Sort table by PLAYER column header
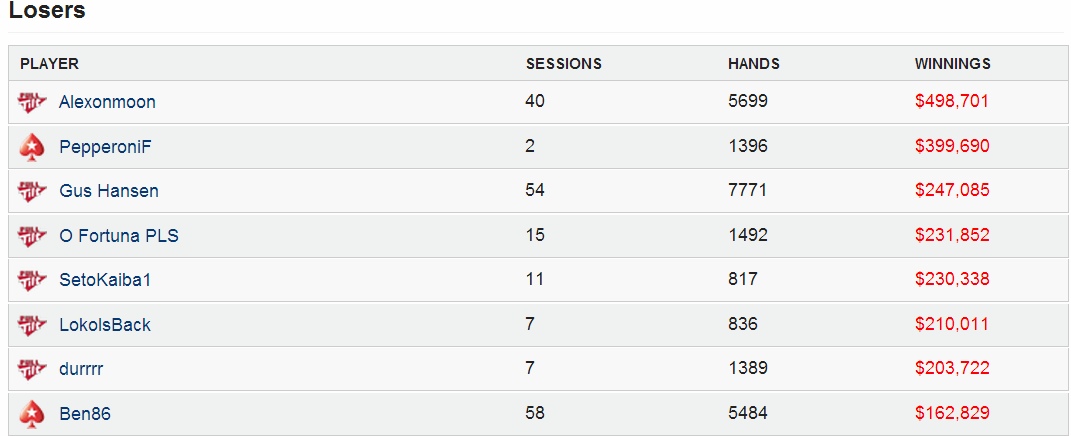Screen dimensions: 1071x436 point(49,64)
